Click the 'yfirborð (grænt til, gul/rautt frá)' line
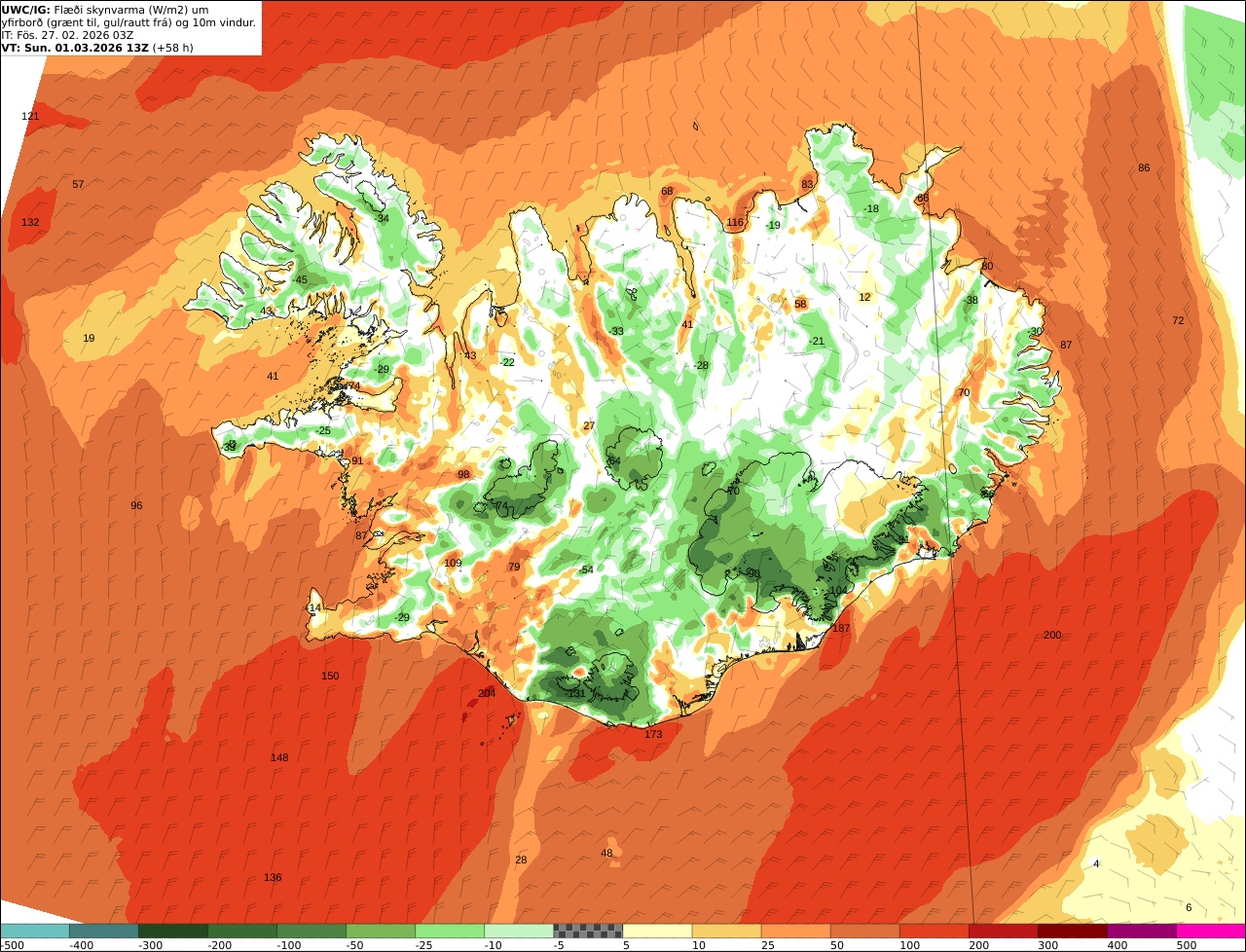The height and width of the screenshot is (952, 1246). (x=128, y=22)
